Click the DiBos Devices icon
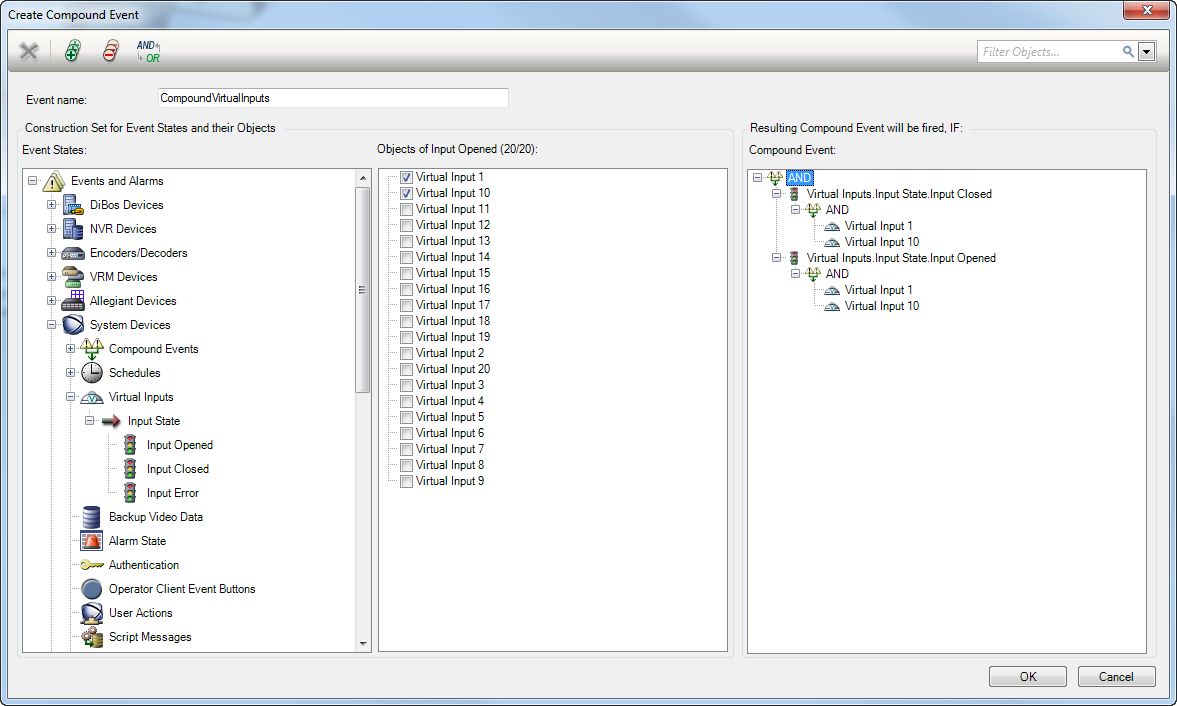Image resolution: width=1177 pixels, height=706 pixels. 73,205
